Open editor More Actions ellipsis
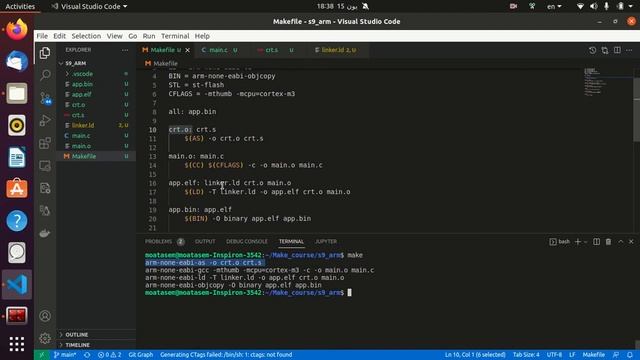 [629, 50]
